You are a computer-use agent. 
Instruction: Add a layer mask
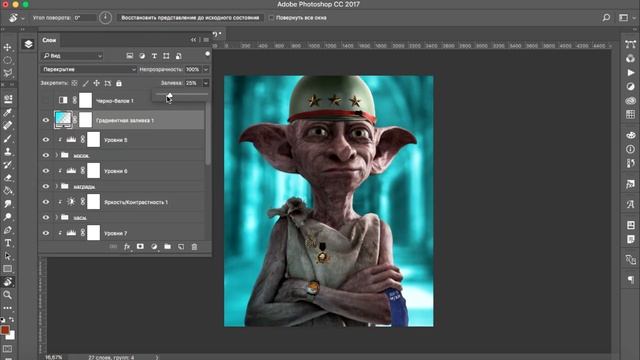coord(140,247)
